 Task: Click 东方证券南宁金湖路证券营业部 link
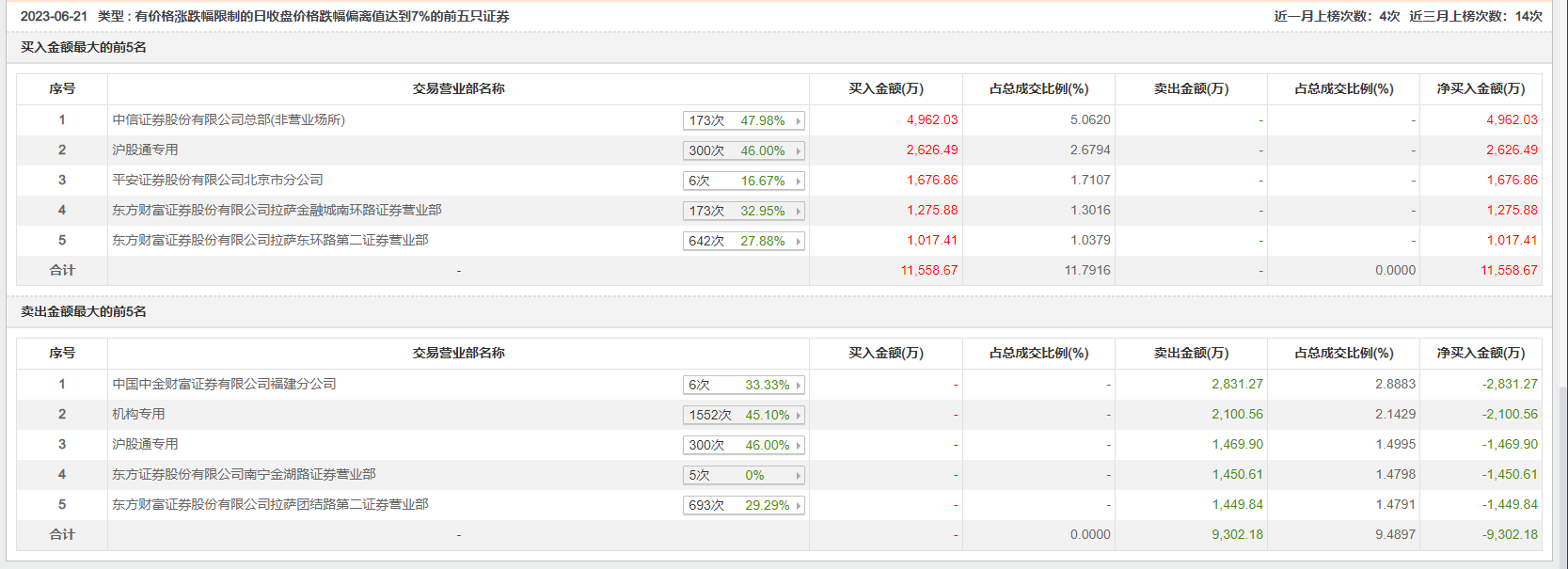pyautogui.click(x=244, y=474)
